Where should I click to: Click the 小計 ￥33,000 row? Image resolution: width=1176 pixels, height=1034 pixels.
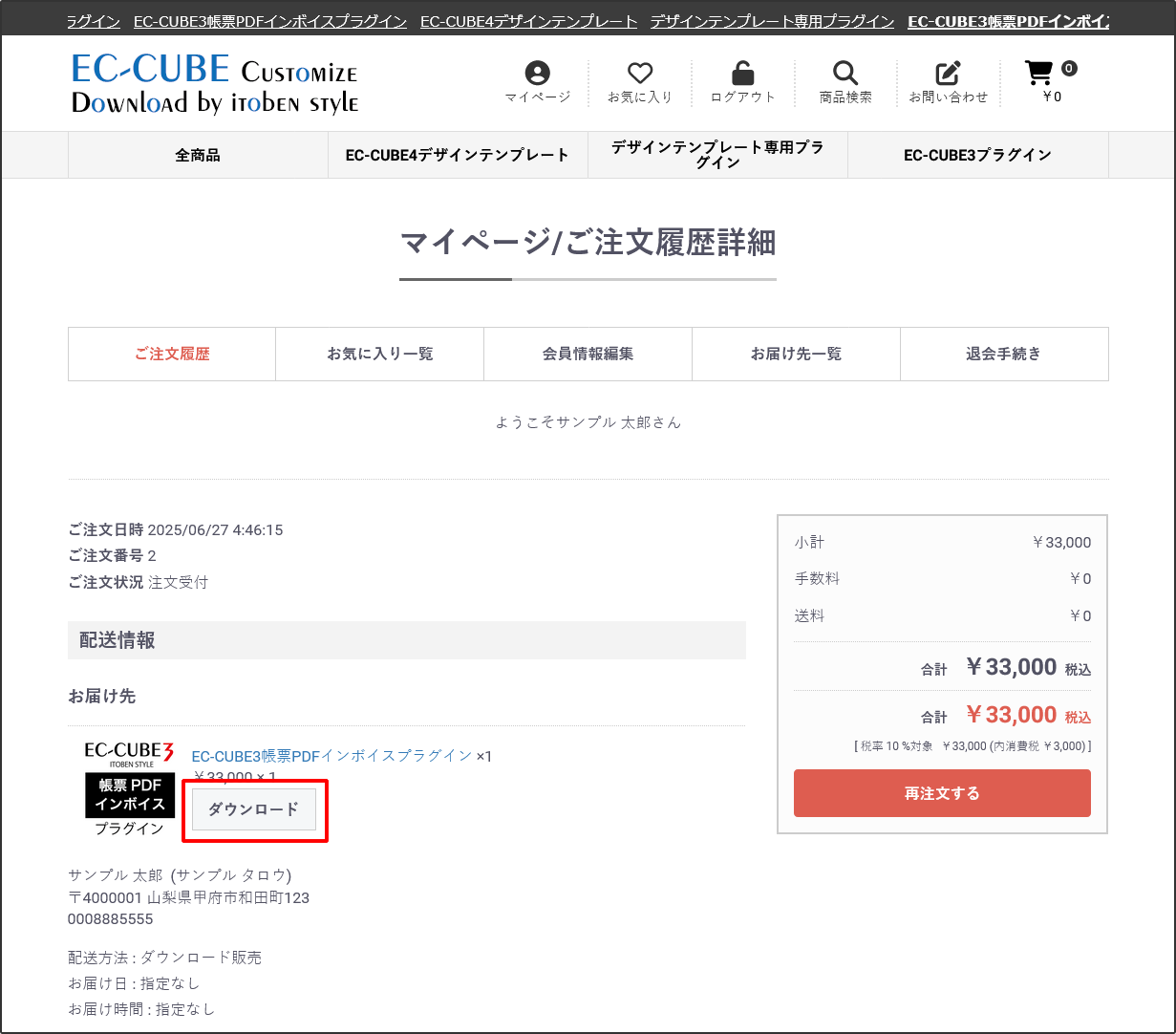[942, 542]
